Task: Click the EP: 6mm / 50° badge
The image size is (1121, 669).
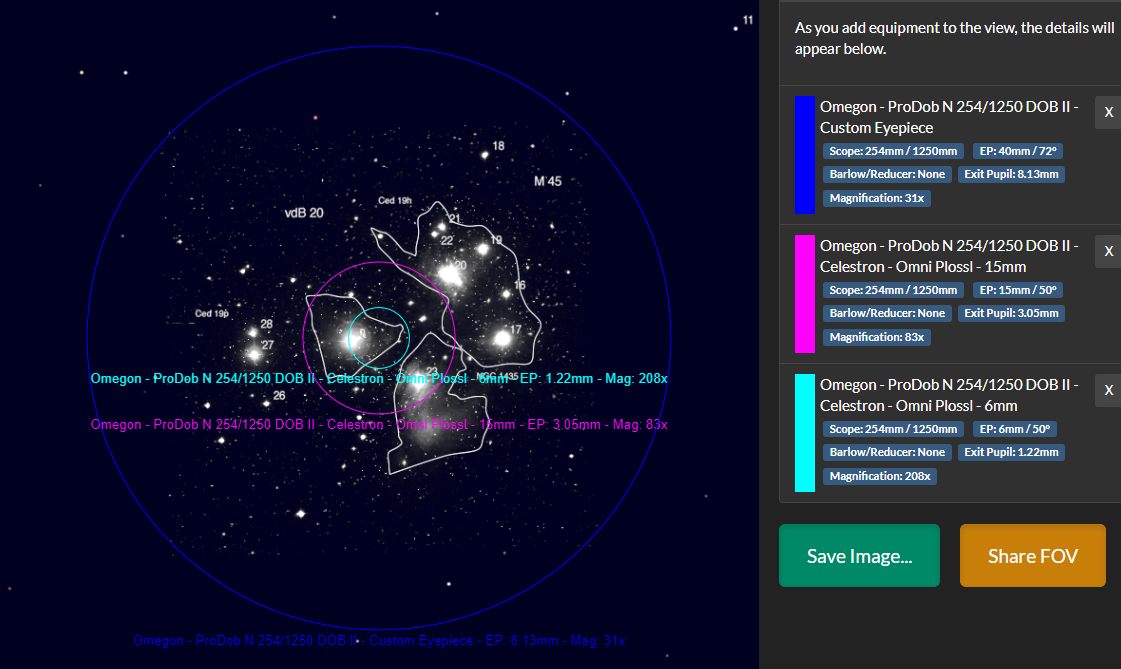Action: point(1014,429)
